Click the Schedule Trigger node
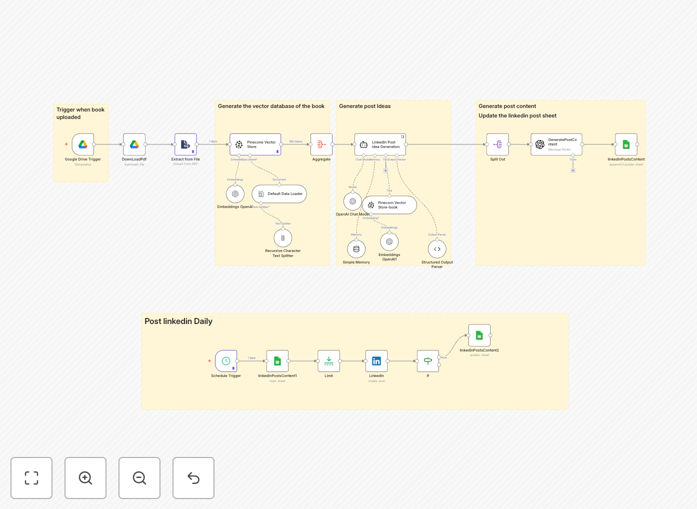697x509 pixels. tap(226, 361)
